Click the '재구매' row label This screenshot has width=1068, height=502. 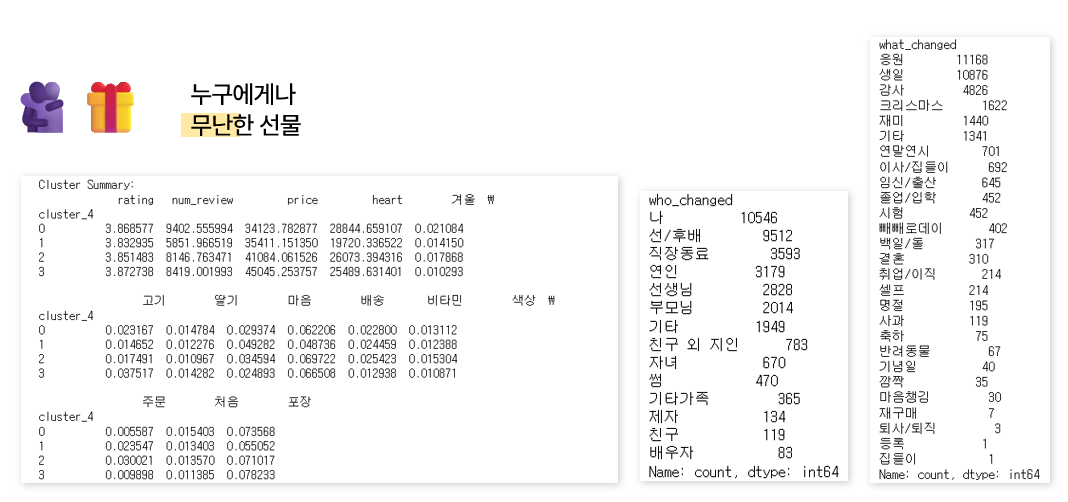tap(898, 413)
